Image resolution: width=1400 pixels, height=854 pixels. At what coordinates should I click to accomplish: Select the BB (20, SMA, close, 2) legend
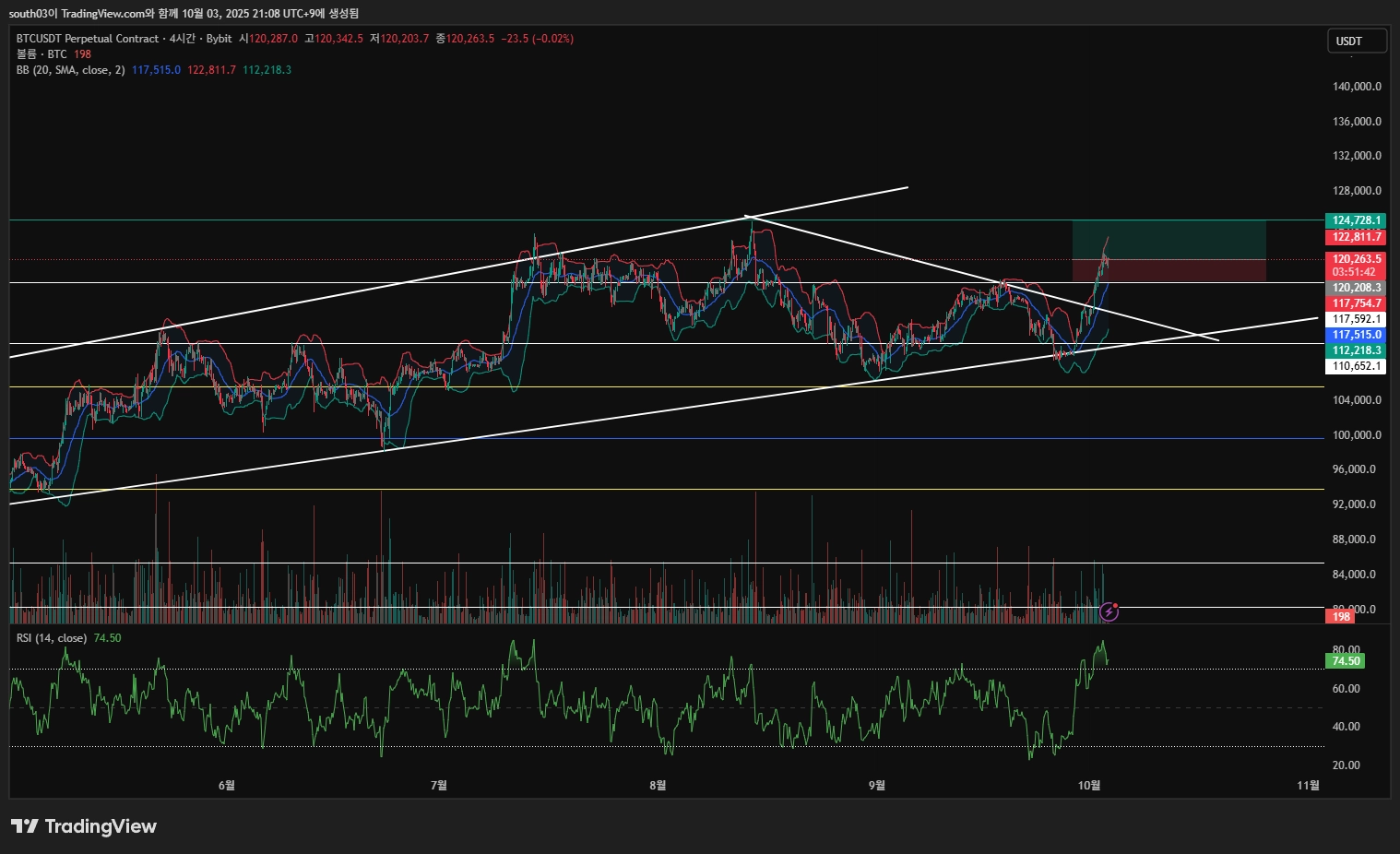[x=70, y=70]
